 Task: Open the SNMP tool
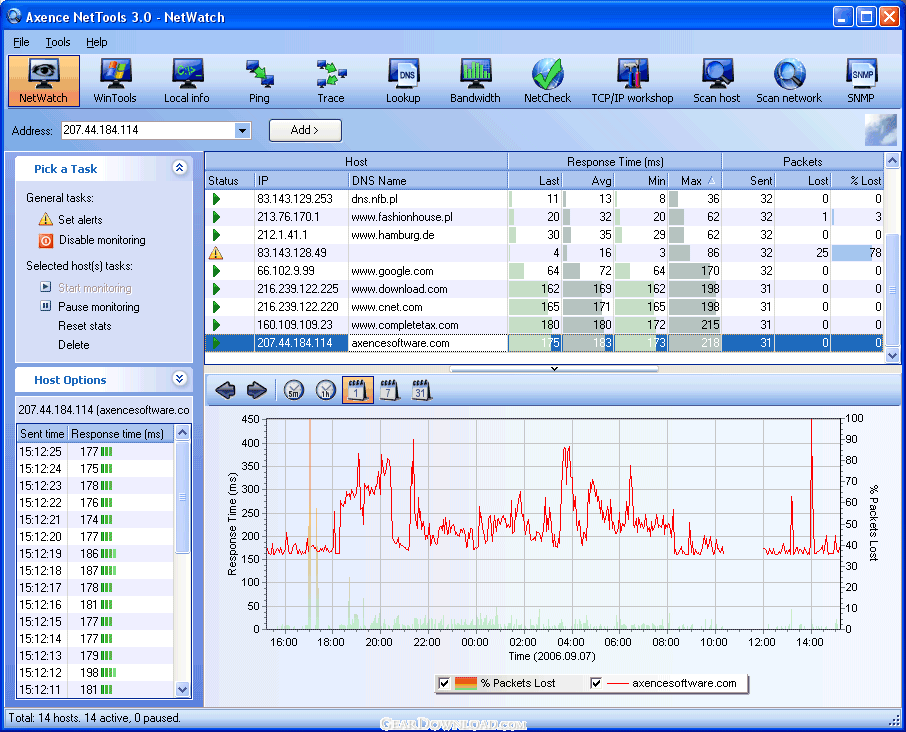click(861, 81)
